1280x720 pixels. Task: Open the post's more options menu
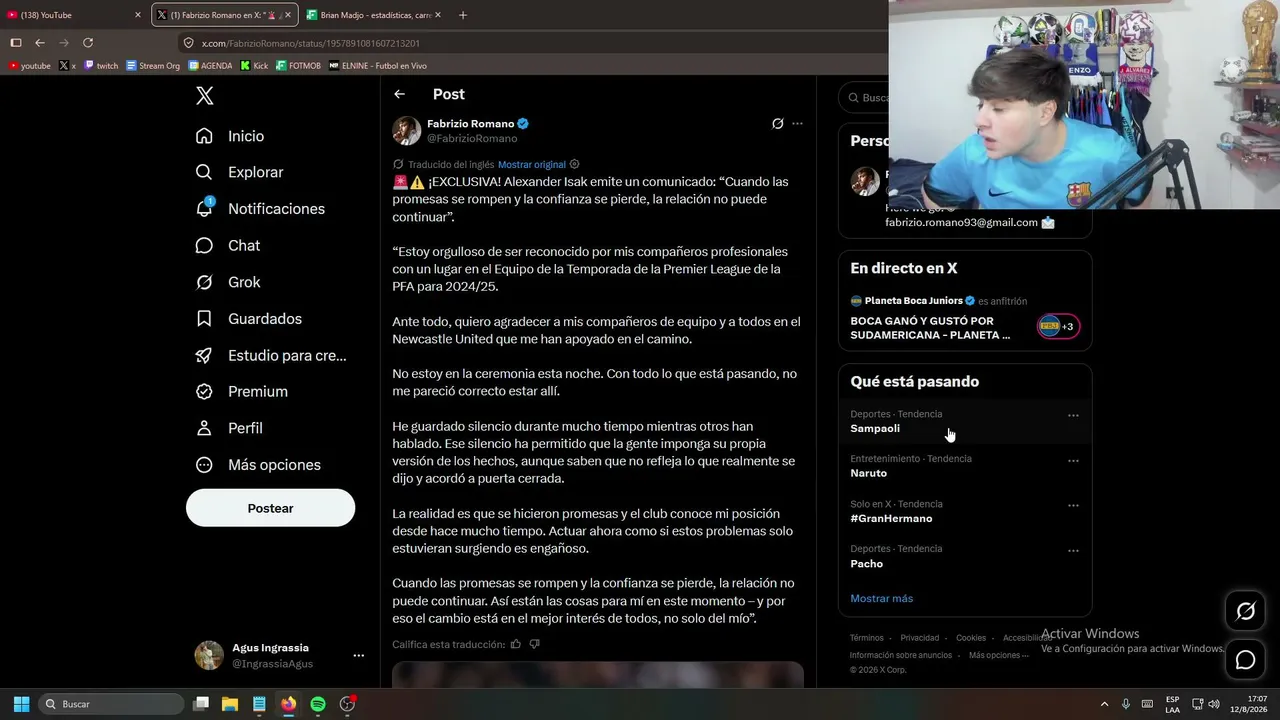point(797,124)
